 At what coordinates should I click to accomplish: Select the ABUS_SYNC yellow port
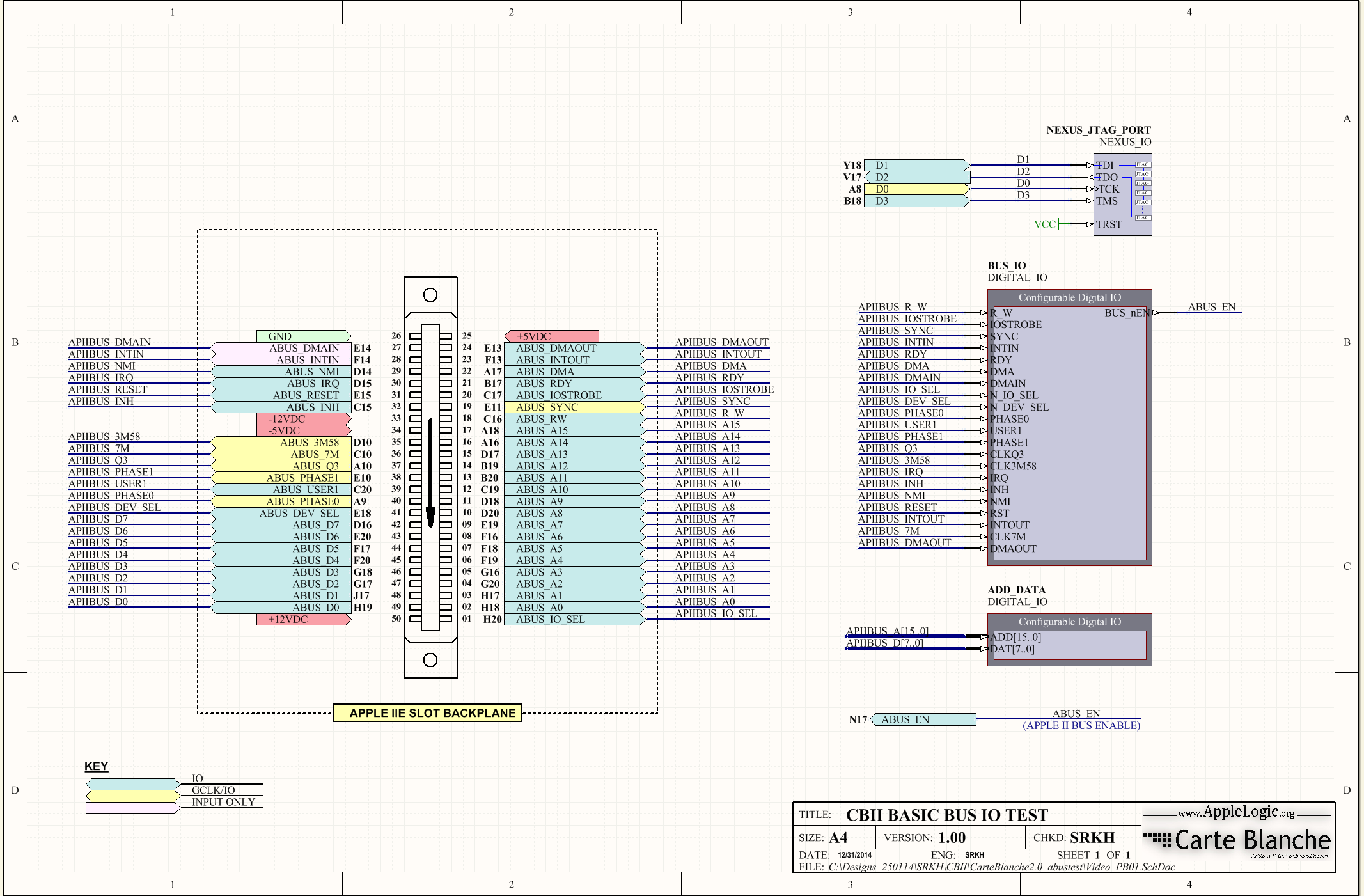point(574,407)
